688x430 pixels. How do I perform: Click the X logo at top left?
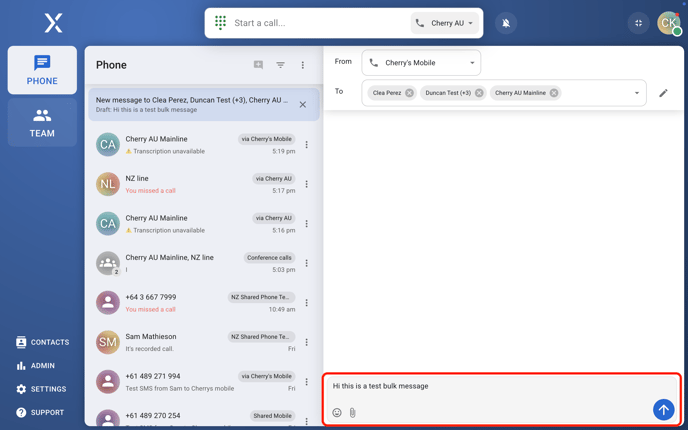pyautogui.click(x=53, y=23)
